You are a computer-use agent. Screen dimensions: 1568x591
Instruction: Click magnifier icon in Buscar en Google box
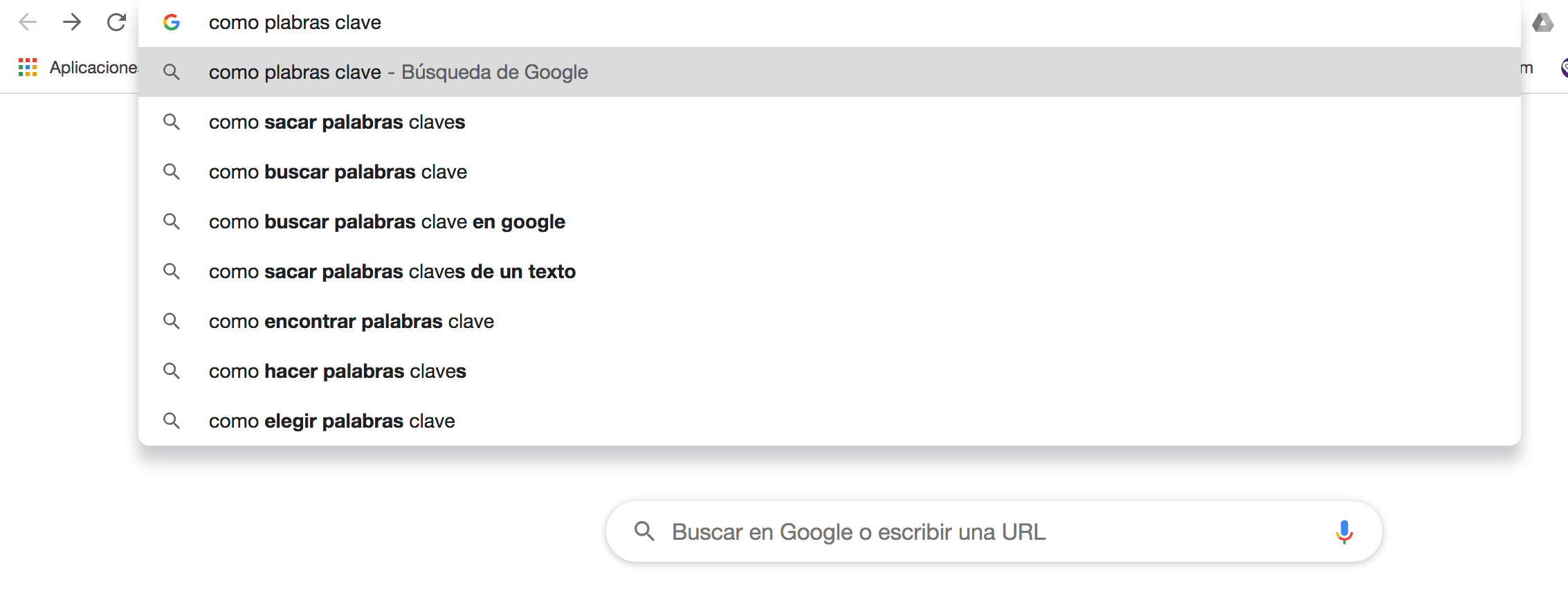coord(644,531)
